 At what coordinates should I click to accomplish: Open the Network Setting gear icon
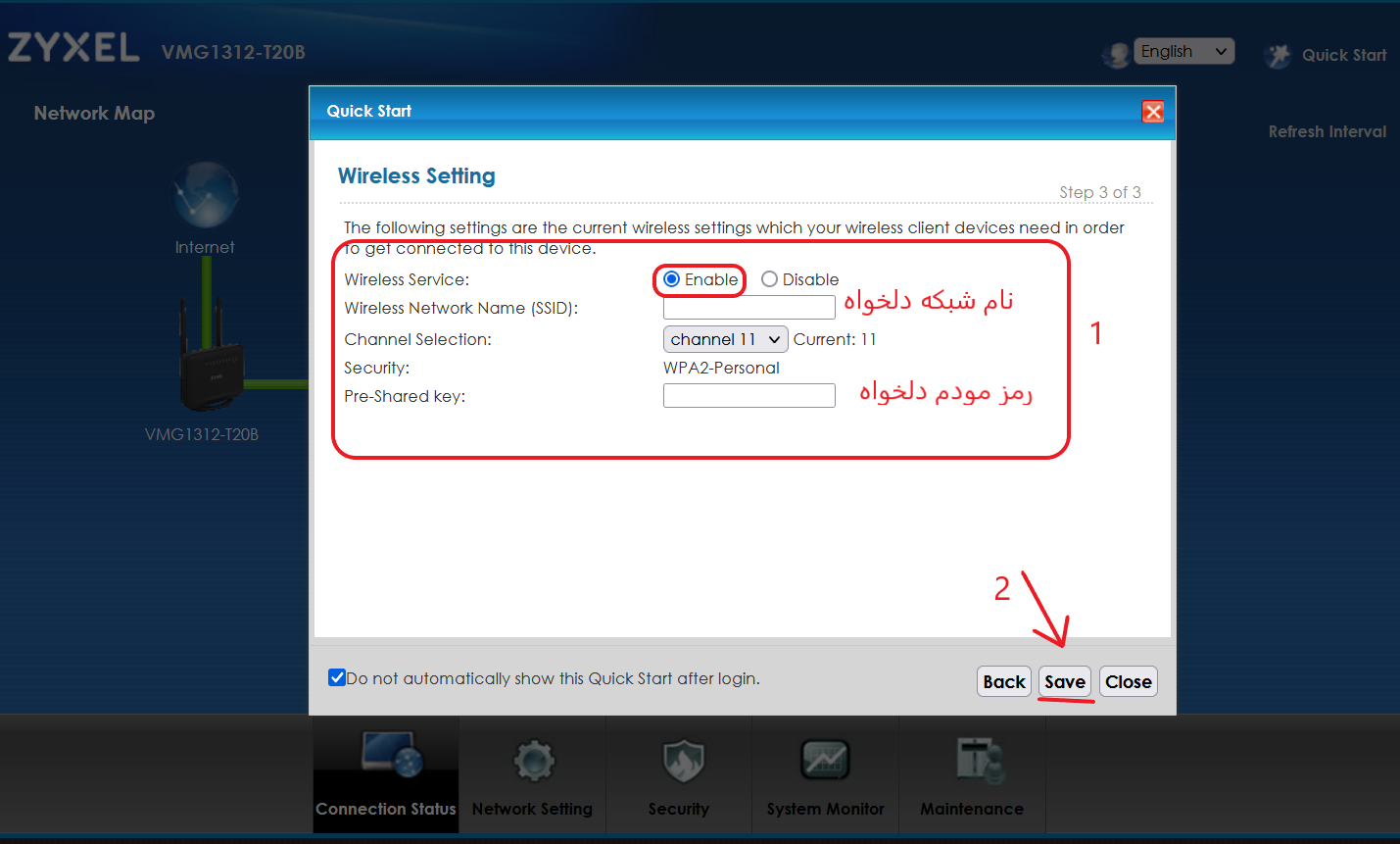(534, 760)
